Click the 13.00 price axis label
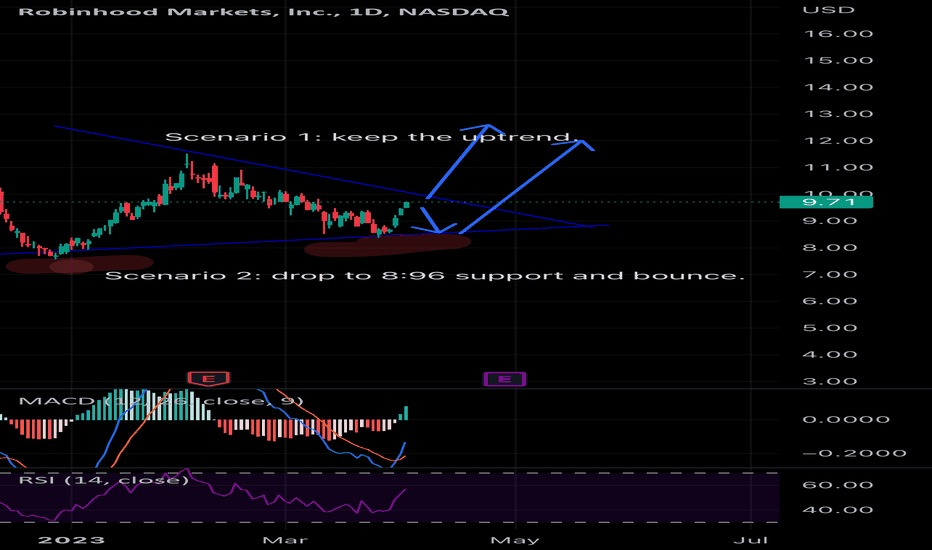 [838, 114]
